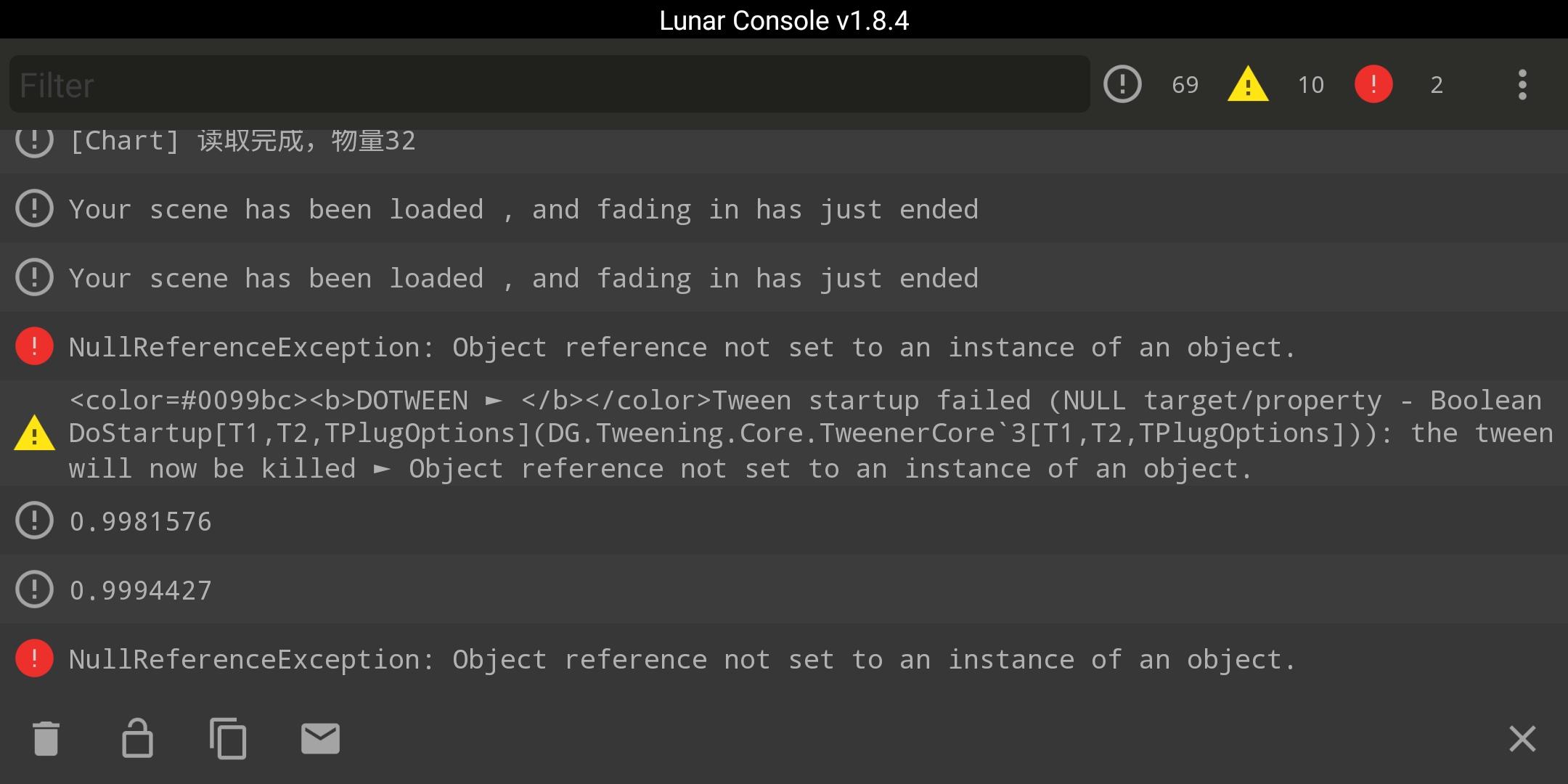Clear console with the trash icon
The width and height of the screenshot is (1568, 784).
pyautogui.click(x=46, y=739)
